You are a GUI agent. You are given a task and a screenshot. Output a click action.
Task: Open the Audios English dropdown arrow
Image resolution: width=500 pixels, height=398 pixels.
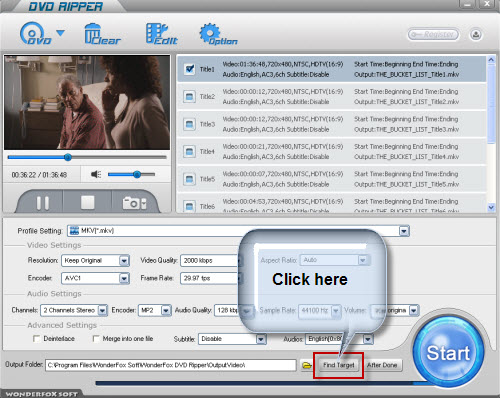368,339
